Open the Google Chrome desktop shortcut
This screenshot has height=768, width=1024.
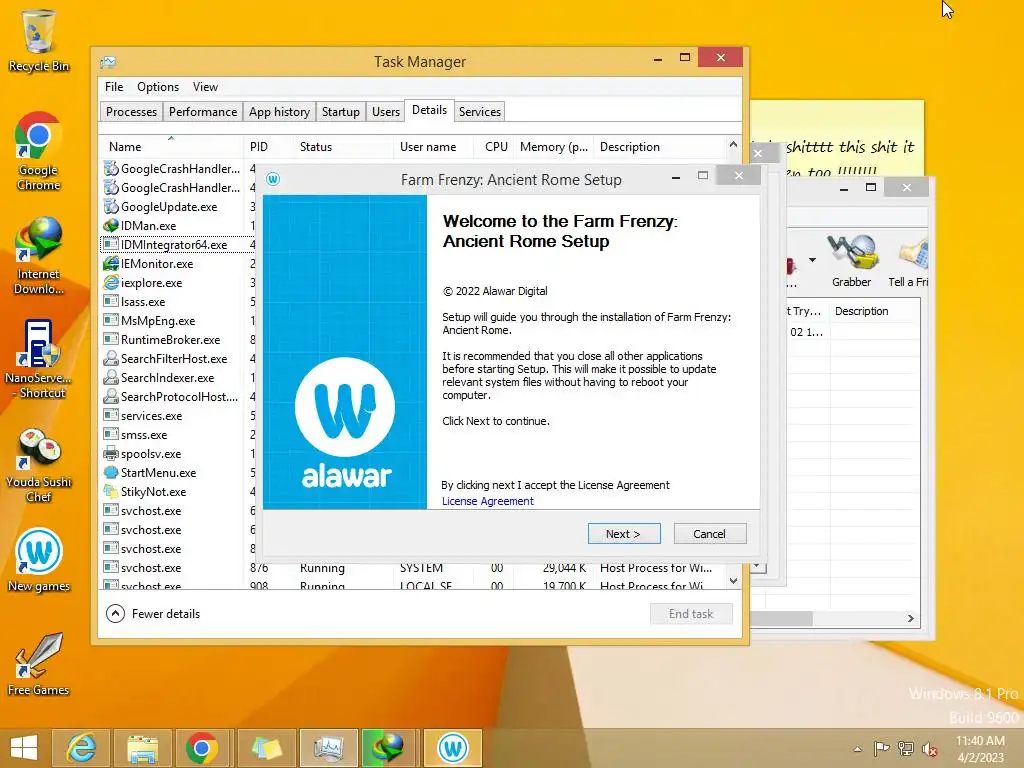point(38,151)
